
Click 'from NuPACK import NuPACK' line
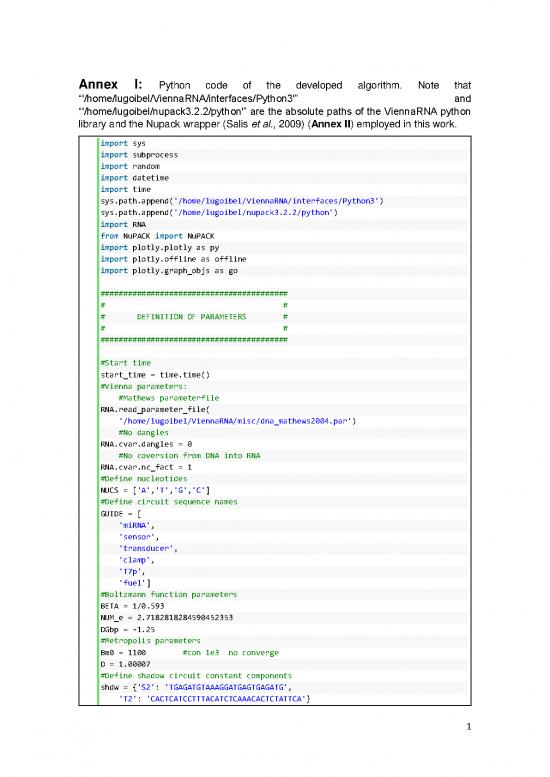point(157,236)
